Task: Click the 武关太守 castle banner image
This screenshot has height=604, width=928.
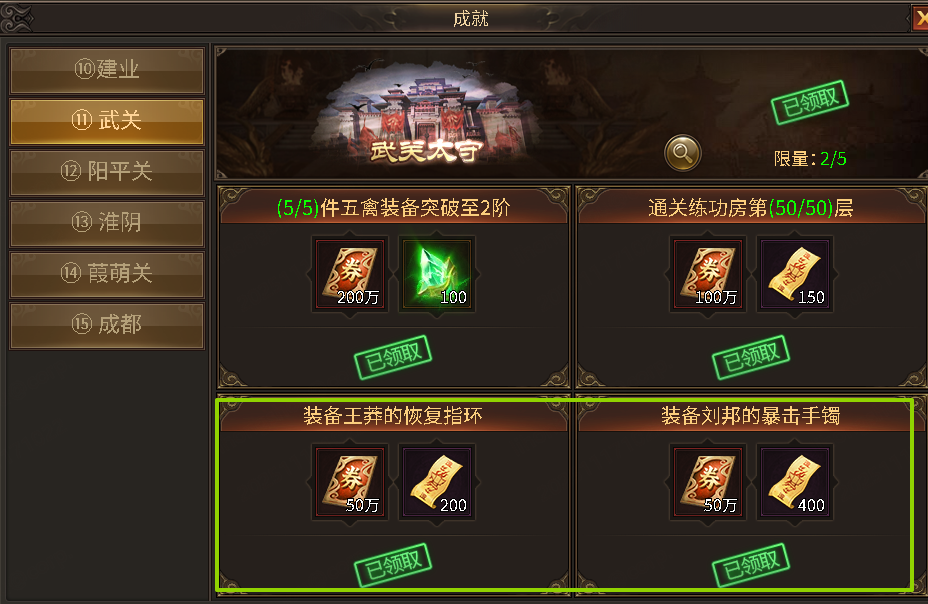Action: [x=424, y=119]
